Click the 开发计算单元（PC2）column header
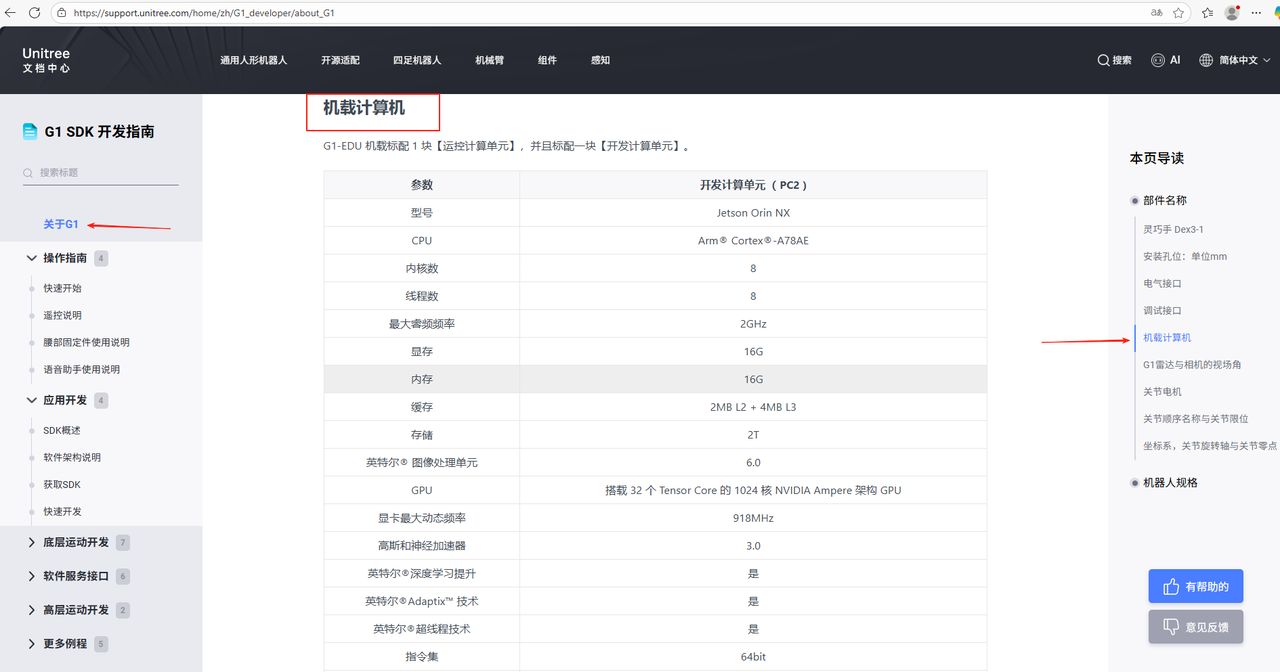This screenshot has width=1280, height=672. [753, 185]
